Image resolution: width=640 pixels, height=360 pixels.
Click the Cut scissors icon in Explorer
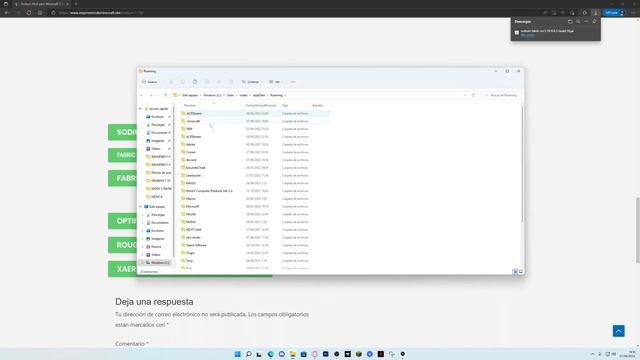[x=171, y=82]
